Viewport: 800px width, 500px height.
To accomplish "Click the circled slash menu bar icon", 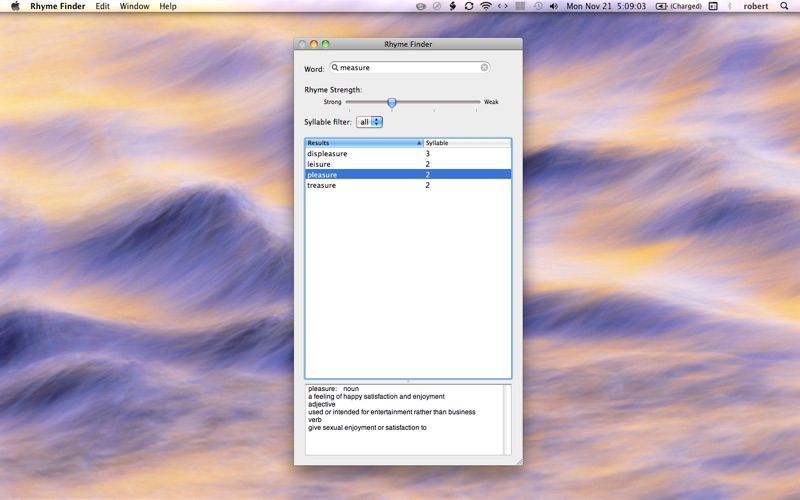I will tap(437, 6).
